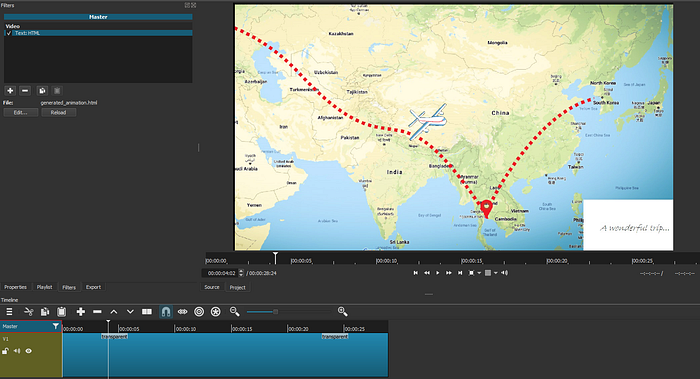Select the transparent clip on V1
The width and height of the screenshot is (700, 379).
point(225,355)
